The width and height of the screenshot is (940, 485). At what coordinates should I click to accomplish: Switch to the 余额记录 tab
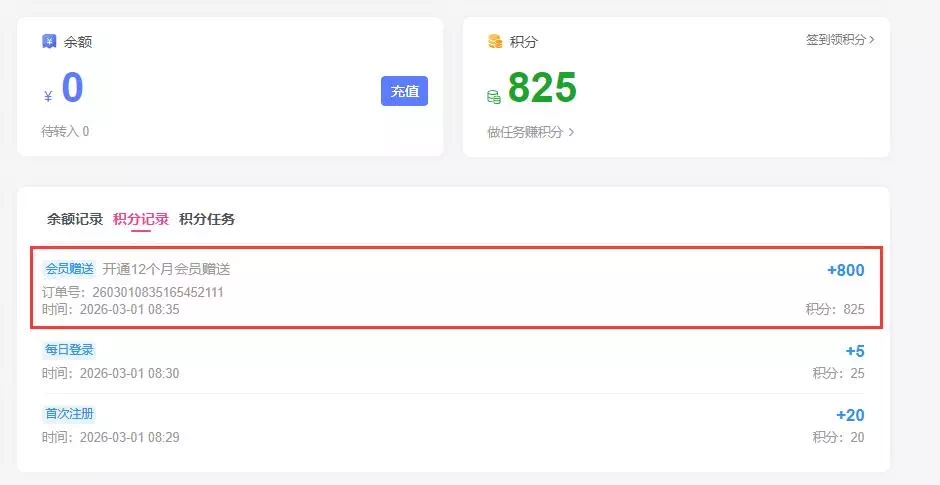(75, 219)
